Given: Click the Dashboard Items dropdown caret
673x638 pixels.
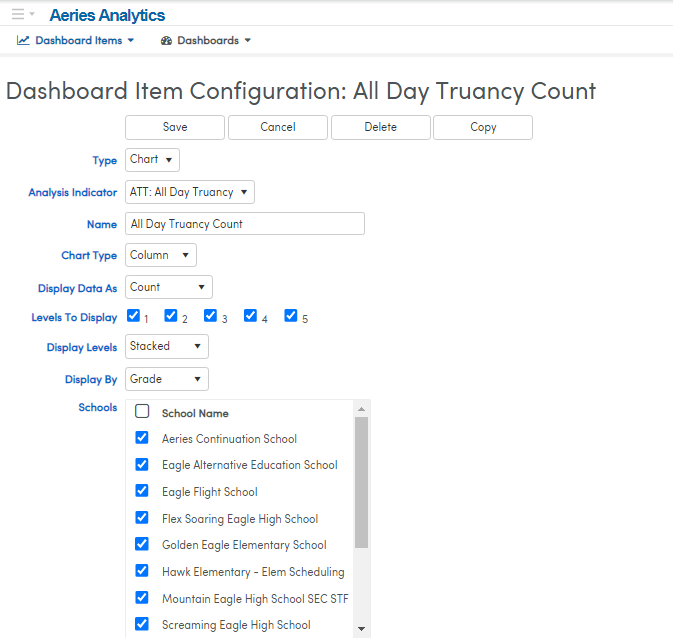Looking at the screenshot, I should tap(131, 40).
